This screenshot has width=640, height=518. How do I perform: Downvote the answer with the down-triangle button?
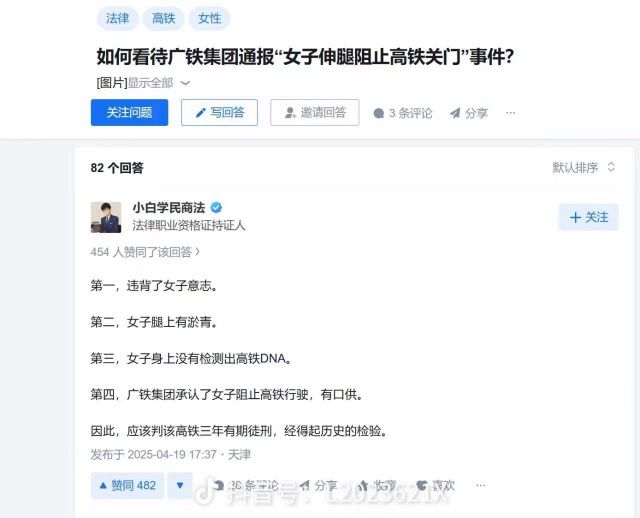tap(180, 485)
